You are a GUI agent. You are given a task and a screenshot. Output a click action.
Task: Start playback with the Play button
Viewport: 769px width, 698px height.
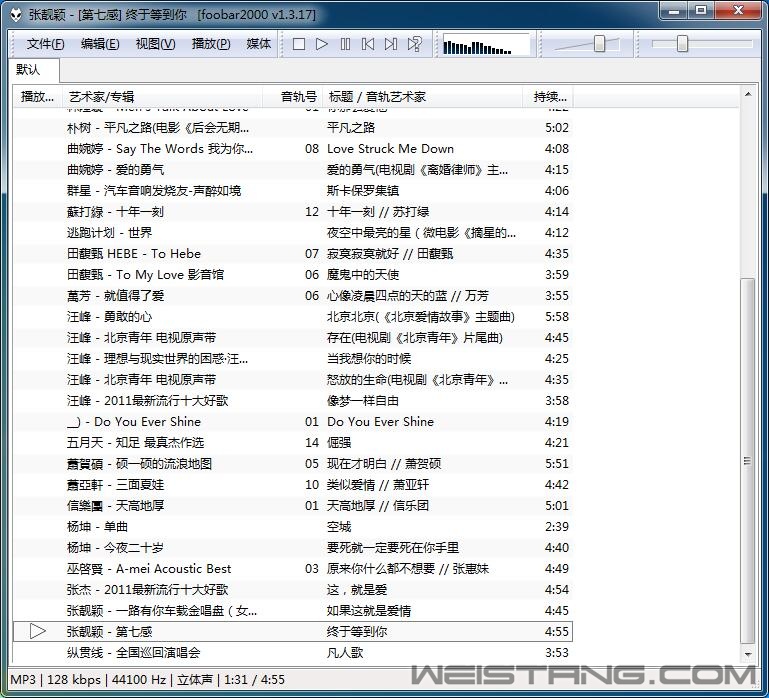[x=322, y=44]
